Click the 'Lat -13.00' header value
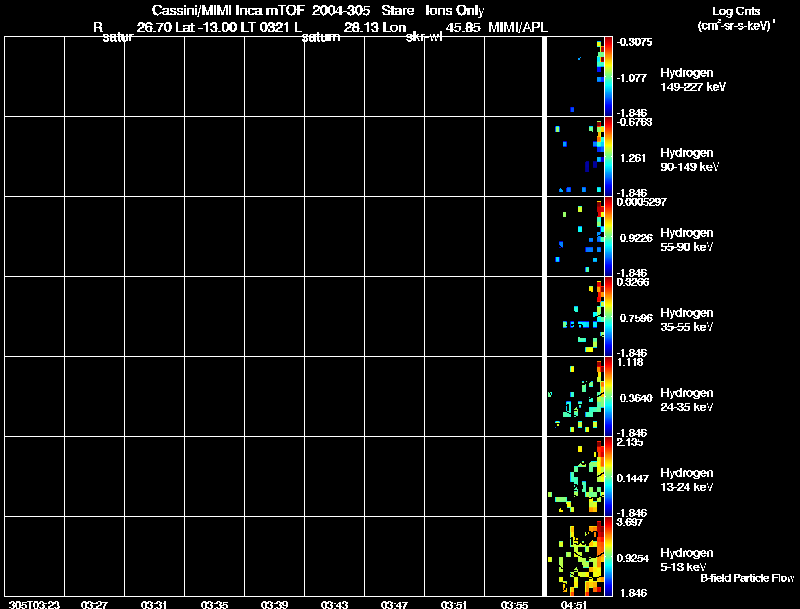Viewport: 800px width, 609px height. pyautogui.click(x=208, y=28)
